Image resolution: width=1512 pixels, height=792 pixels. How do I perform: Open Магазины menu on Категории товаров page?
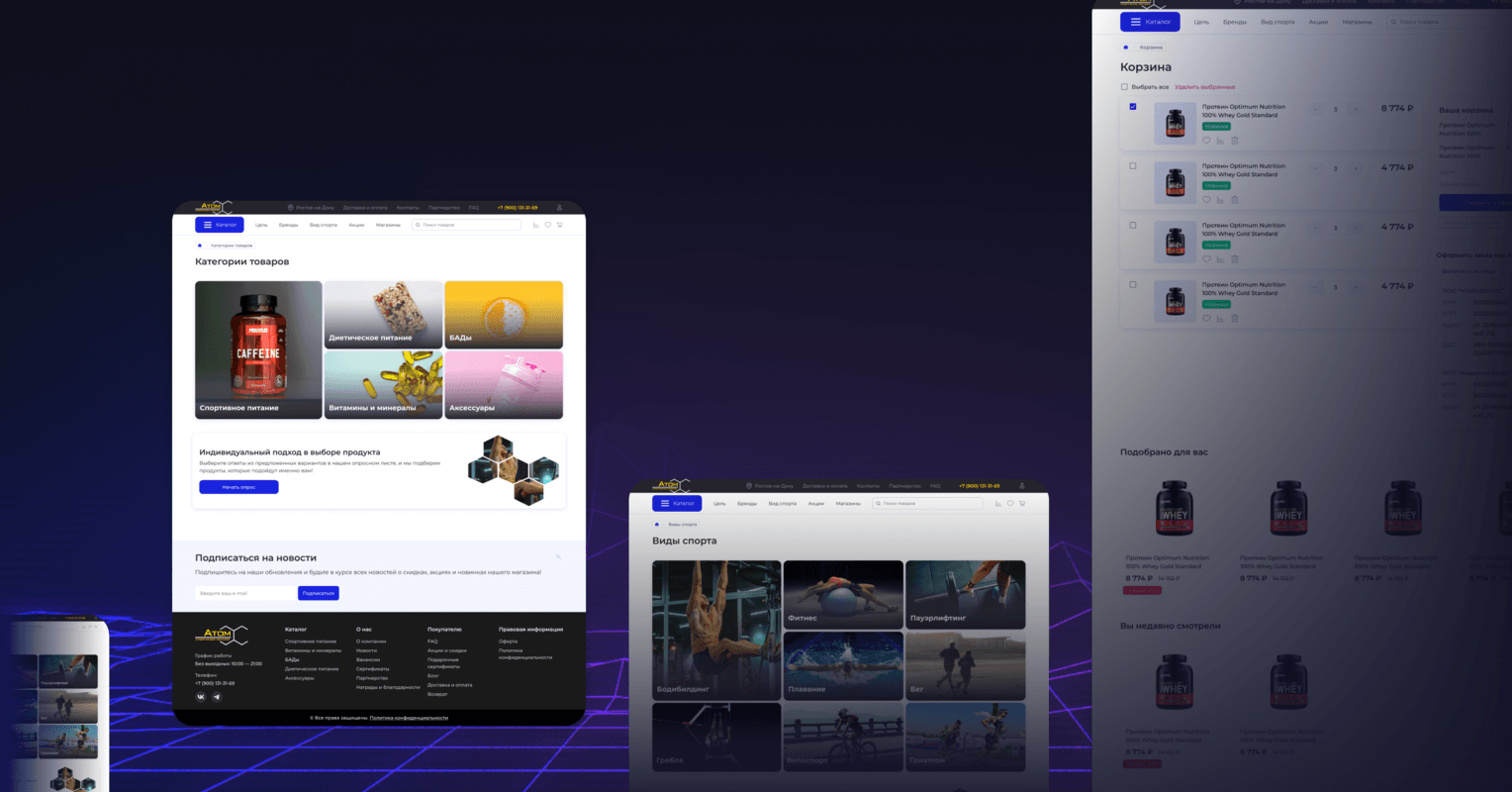pyautogui.click(x=388, y=225)
